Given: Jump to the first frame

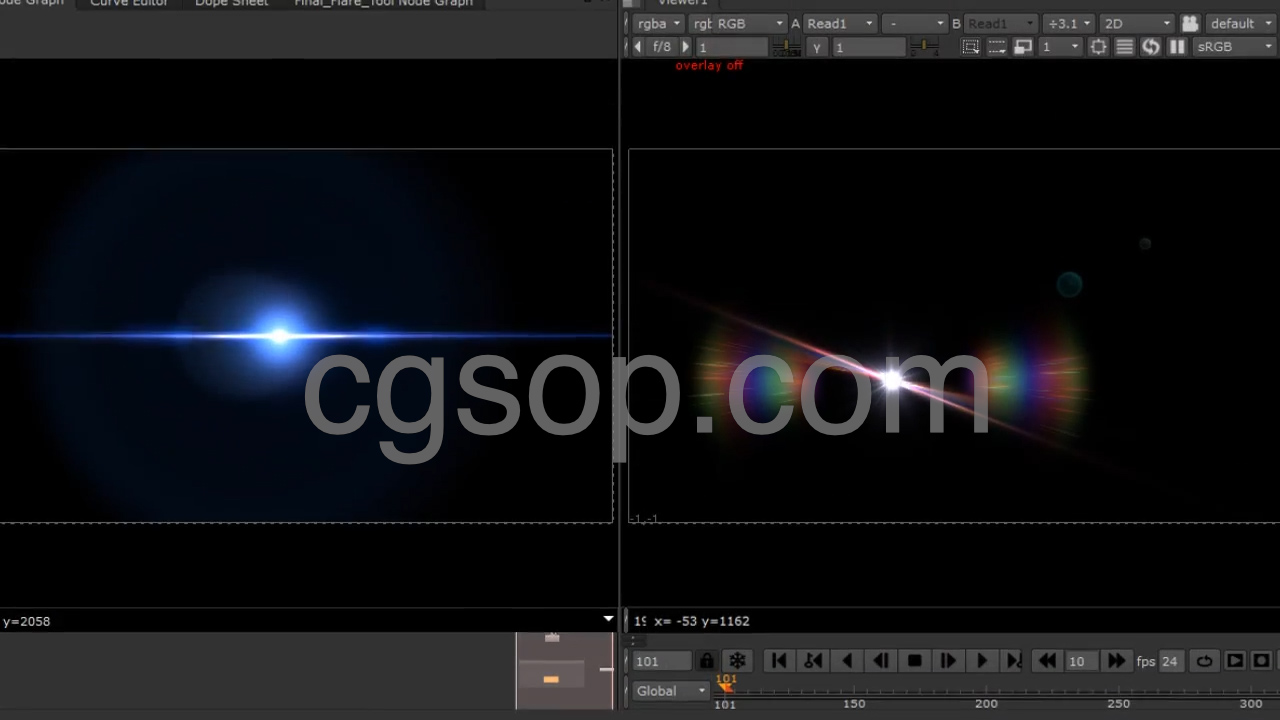Looking at the screenshot, I should [779, 661].
